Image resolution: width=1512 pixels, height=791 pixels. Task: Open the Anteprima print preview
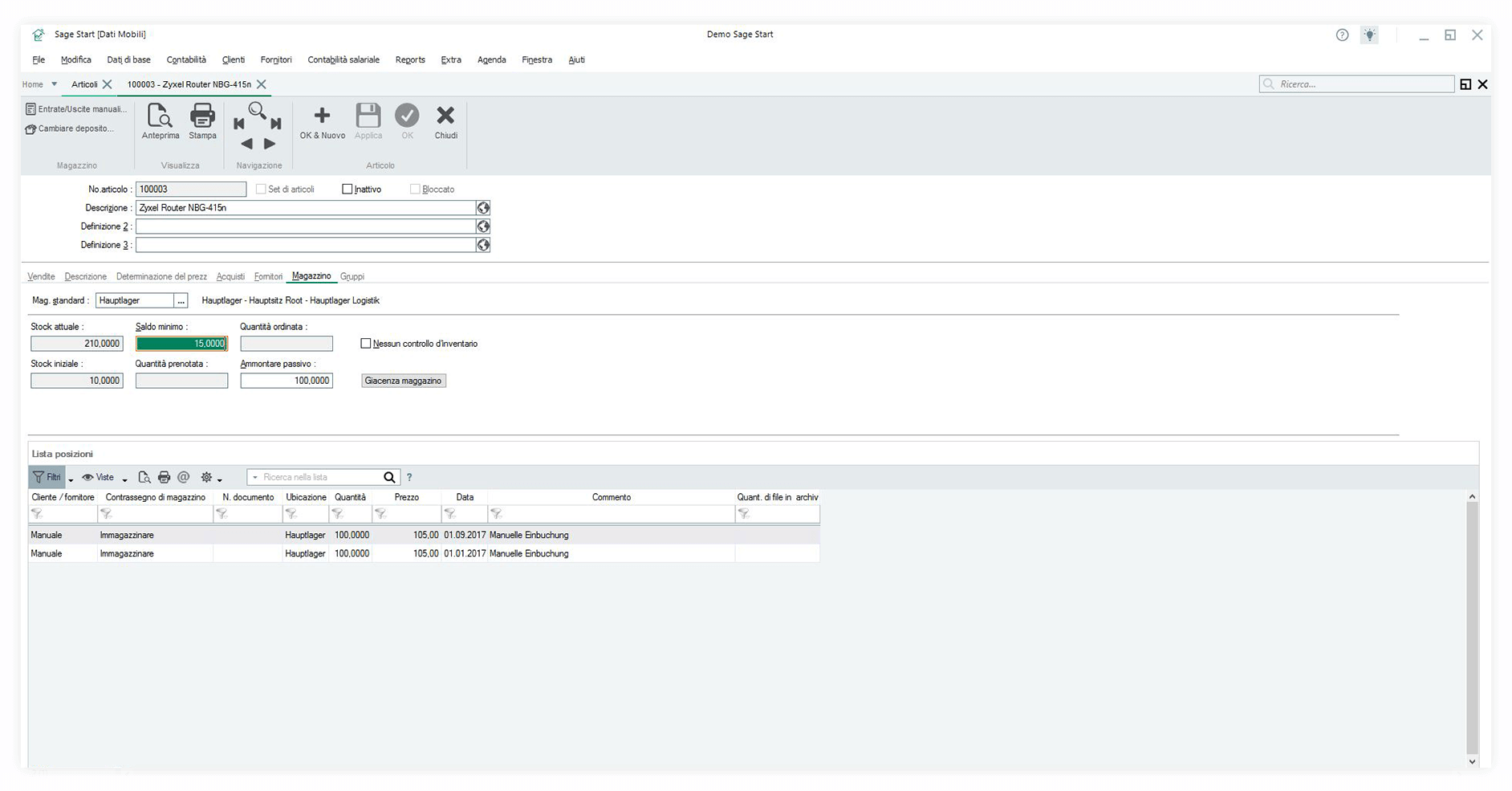[161, 121]
